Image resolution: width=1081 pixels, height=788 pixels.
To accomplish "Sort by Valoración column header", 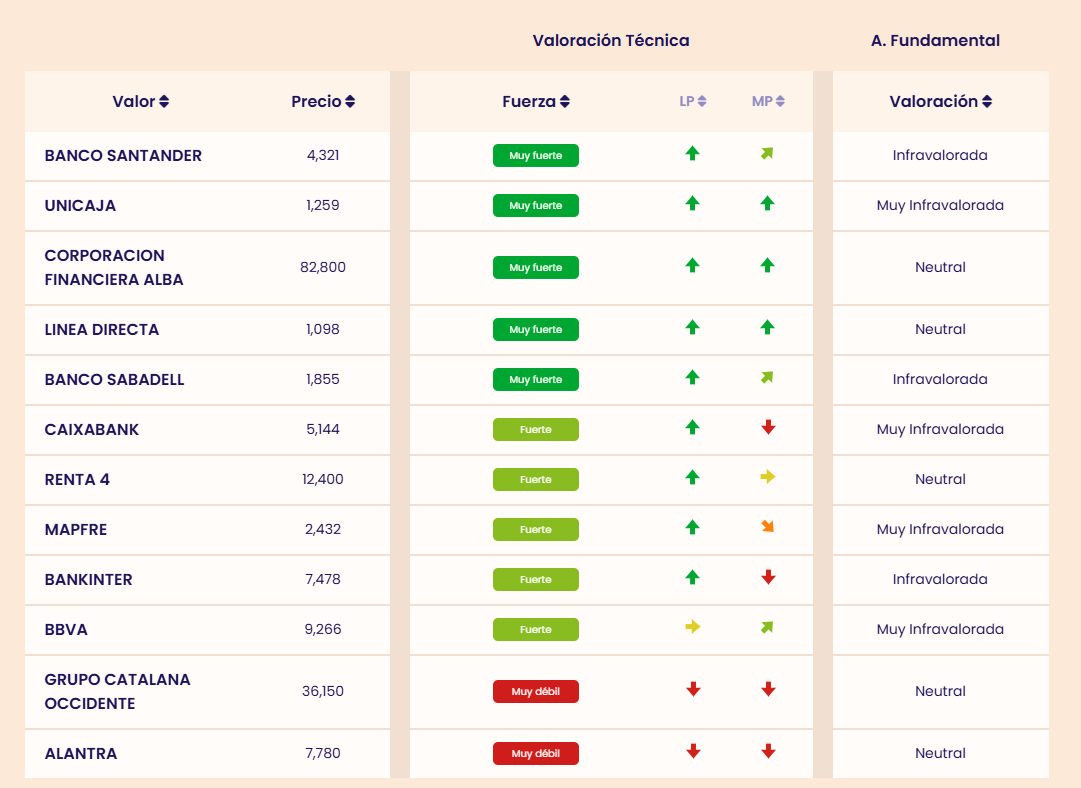I will [940, 102].
